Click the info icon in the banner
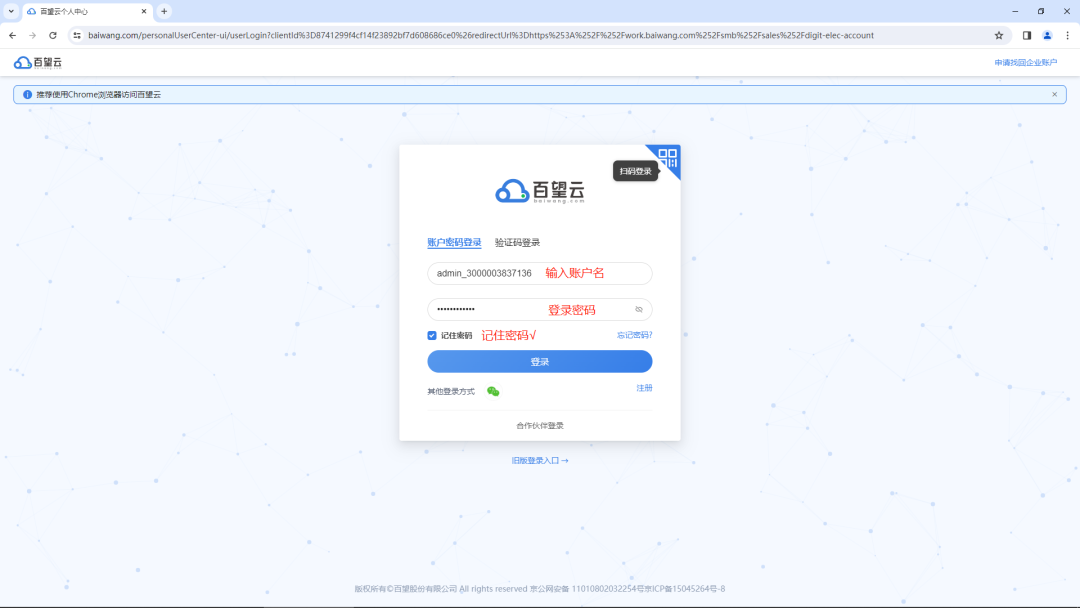 tap(28, 94)
